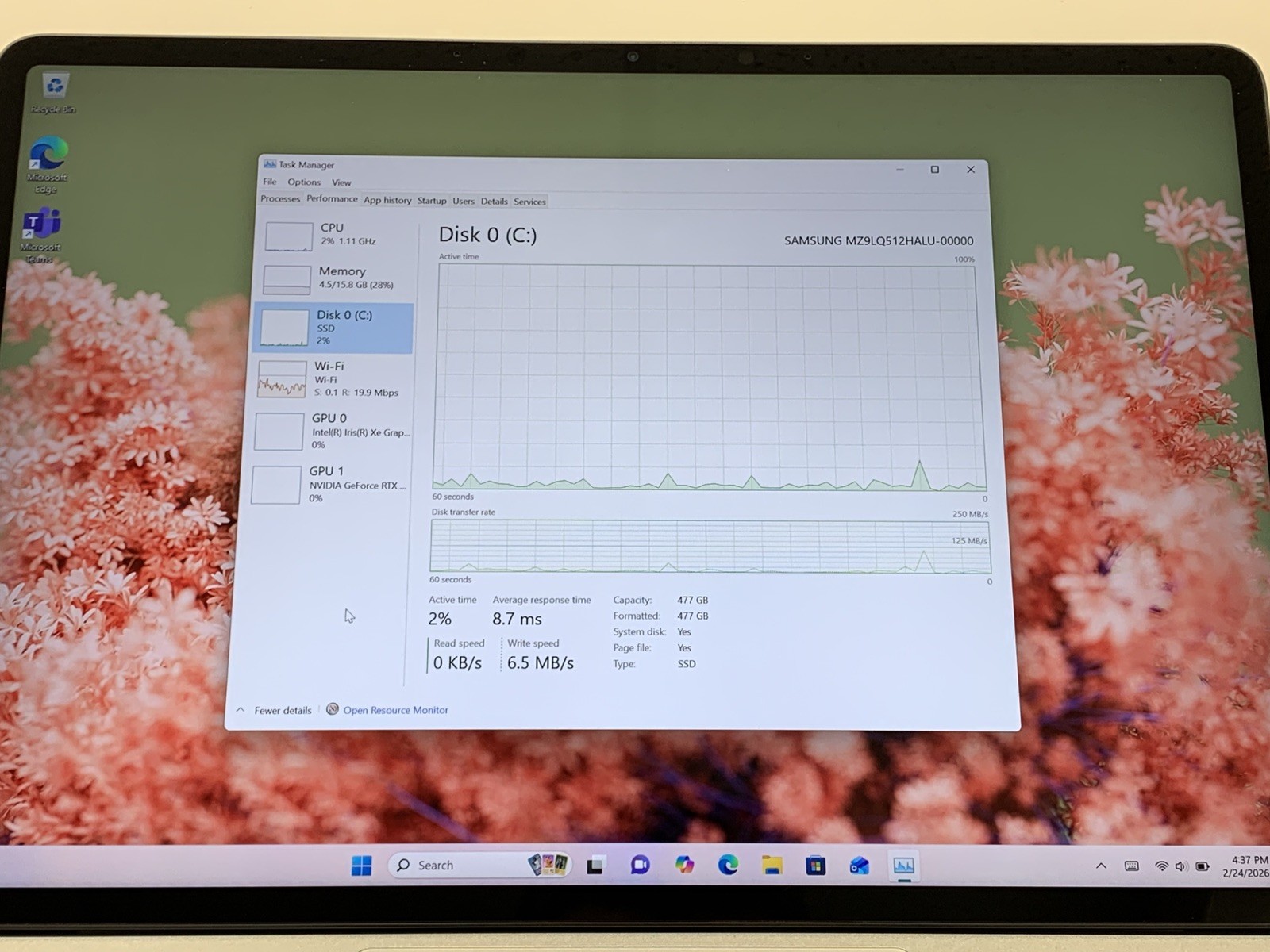Switch to the App history tab
This screenshot has width=1270, height=952.
(387, 200)
